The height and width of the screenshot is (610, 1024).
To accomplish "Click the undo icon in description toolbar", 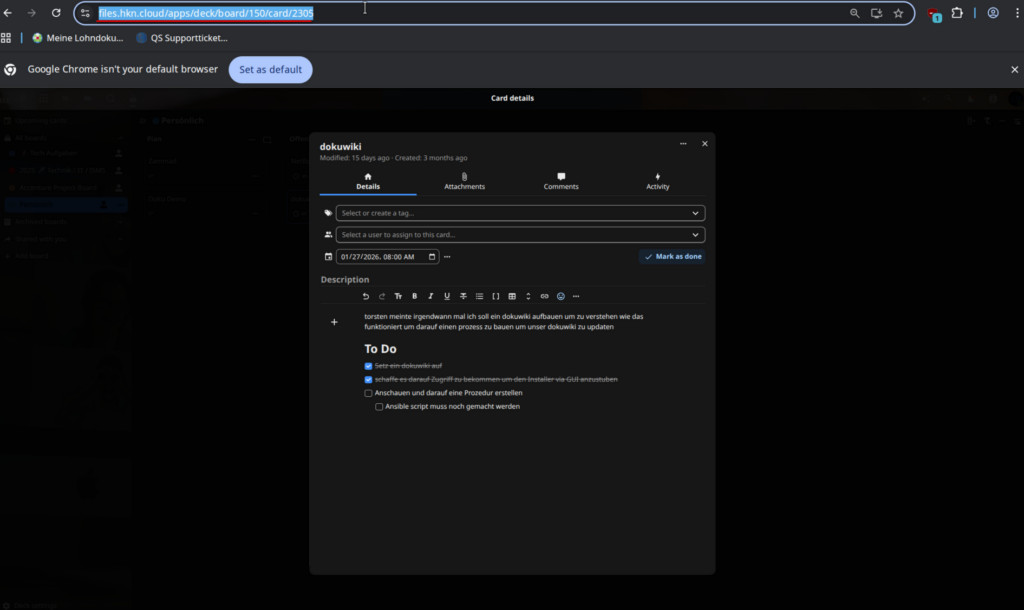I will 366,296.
